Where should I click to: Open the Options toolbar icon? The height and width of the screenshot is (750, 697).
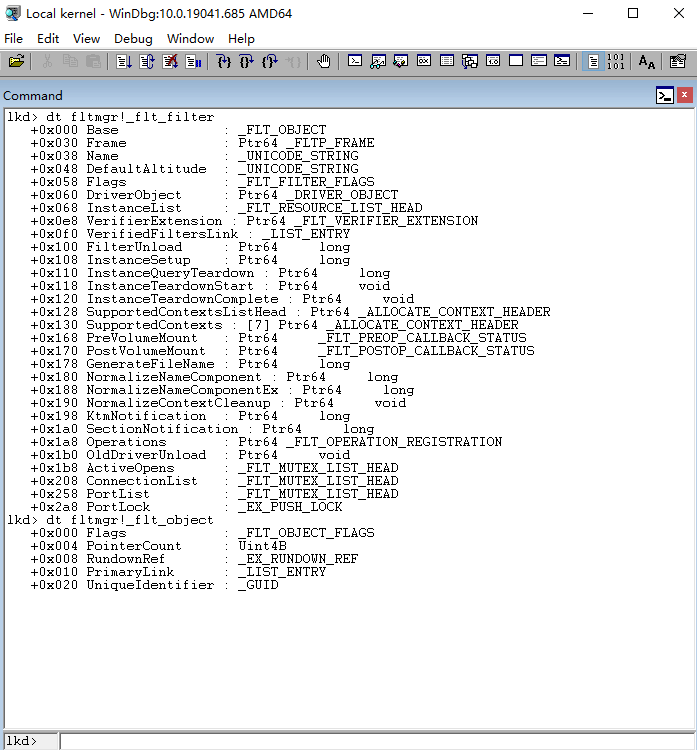677,61
